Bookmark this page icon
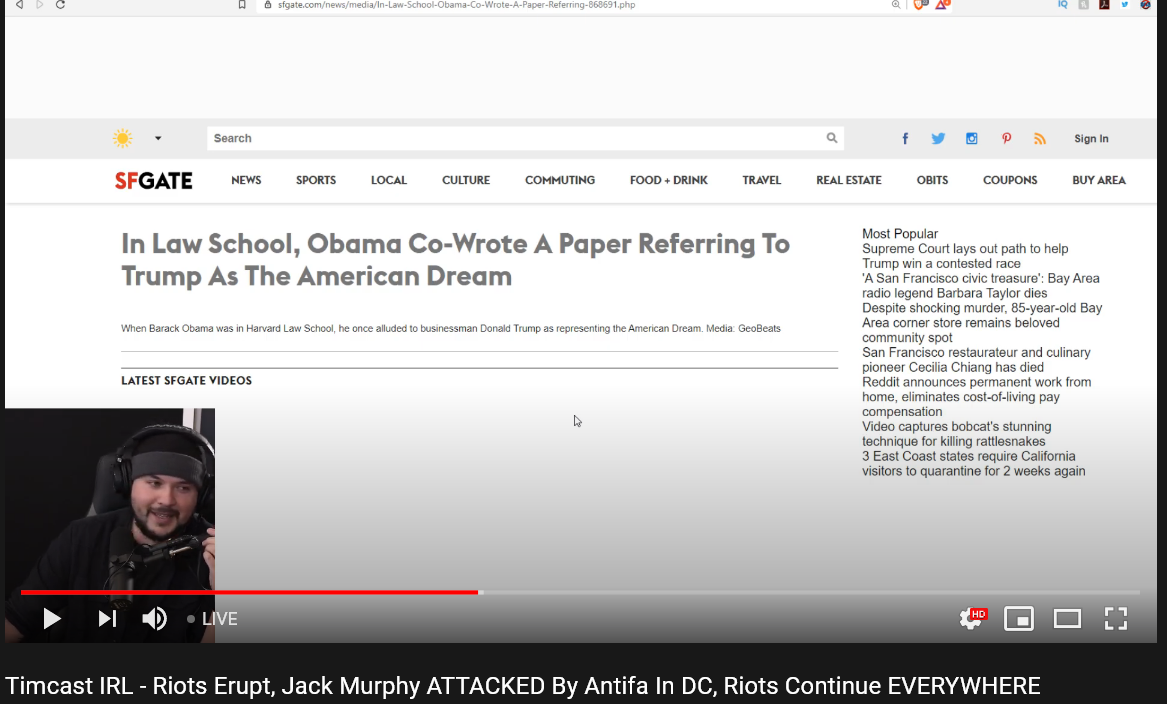The width and height of the screenshot is (1167, 704). [242, 4]
